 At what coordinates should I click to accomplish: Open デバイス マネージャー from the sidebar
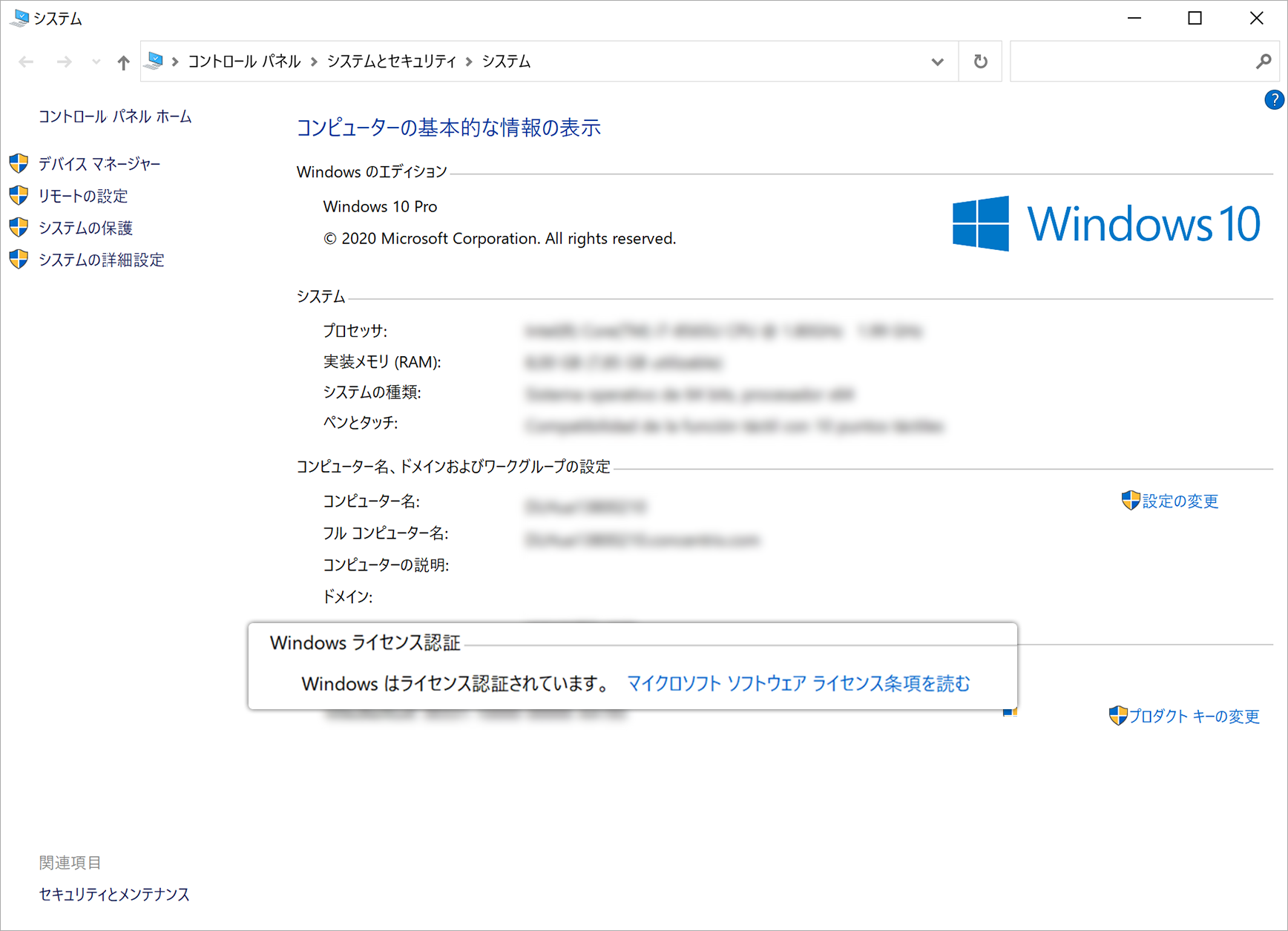point(99,164)
